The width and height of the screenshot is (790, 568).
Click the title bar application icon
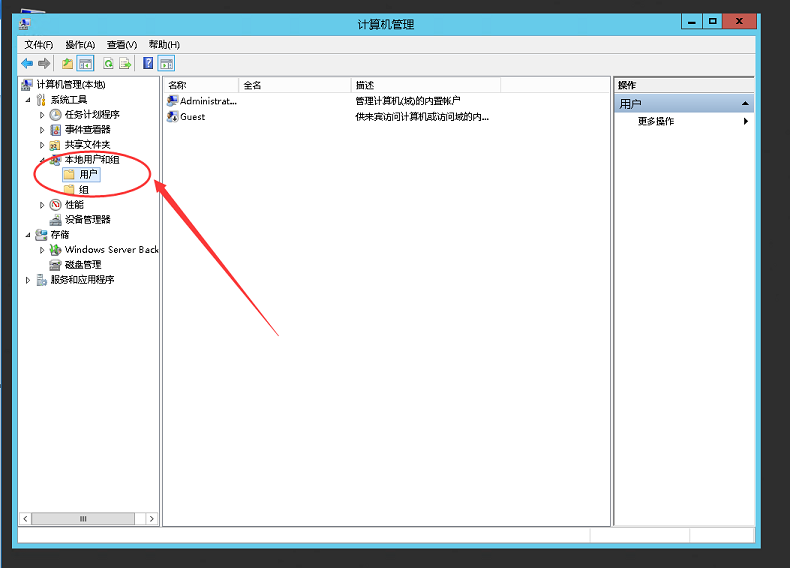[24, 24]
